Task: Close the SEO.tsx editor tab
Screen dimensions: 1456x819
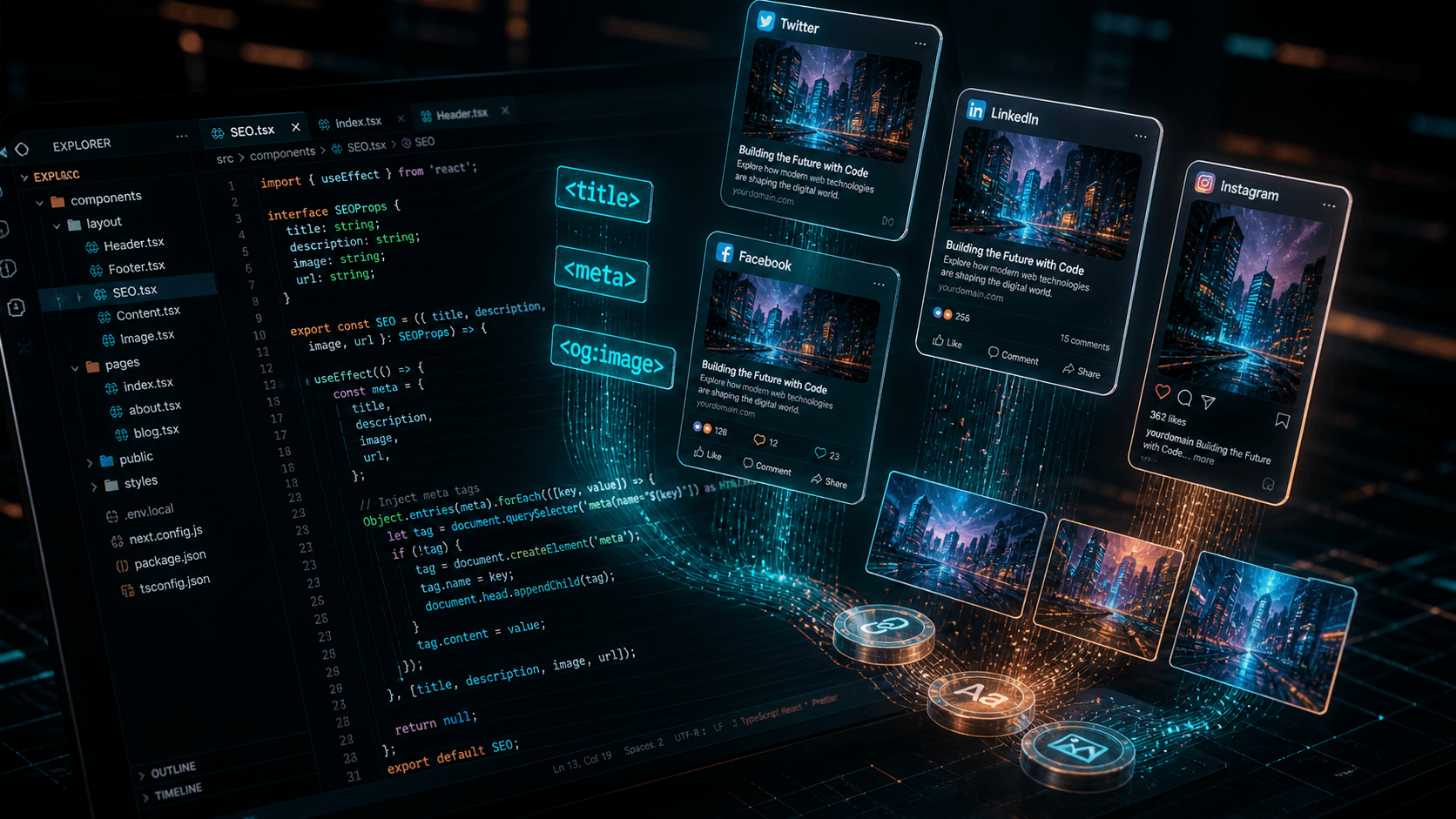Action: pyautogui.click(x=296, y=127)
